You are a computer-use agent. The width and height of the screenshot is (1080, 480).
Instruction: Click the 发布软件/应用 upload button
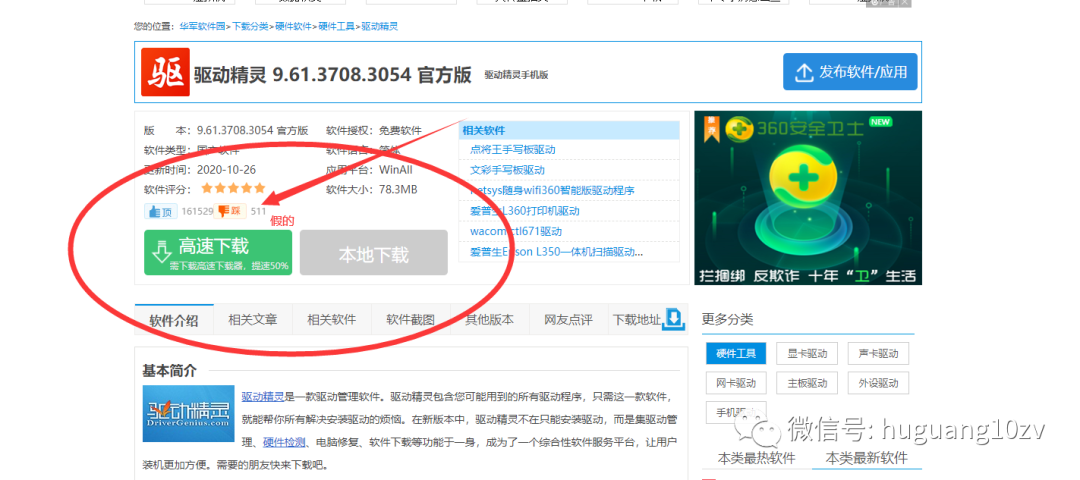[x=850, y=72]
